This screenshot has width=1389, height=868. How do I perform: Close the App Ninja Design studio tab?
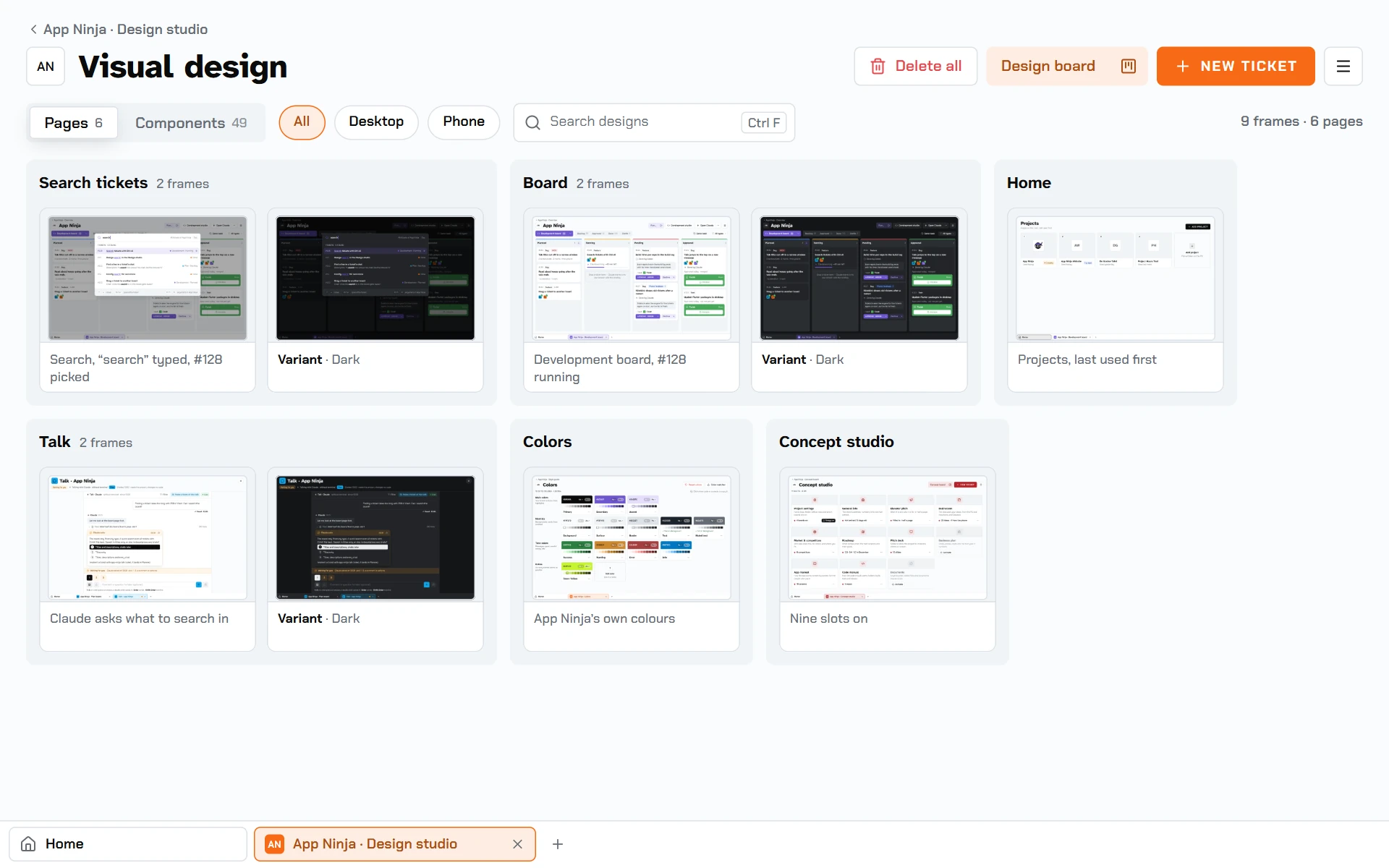[517, 843]
